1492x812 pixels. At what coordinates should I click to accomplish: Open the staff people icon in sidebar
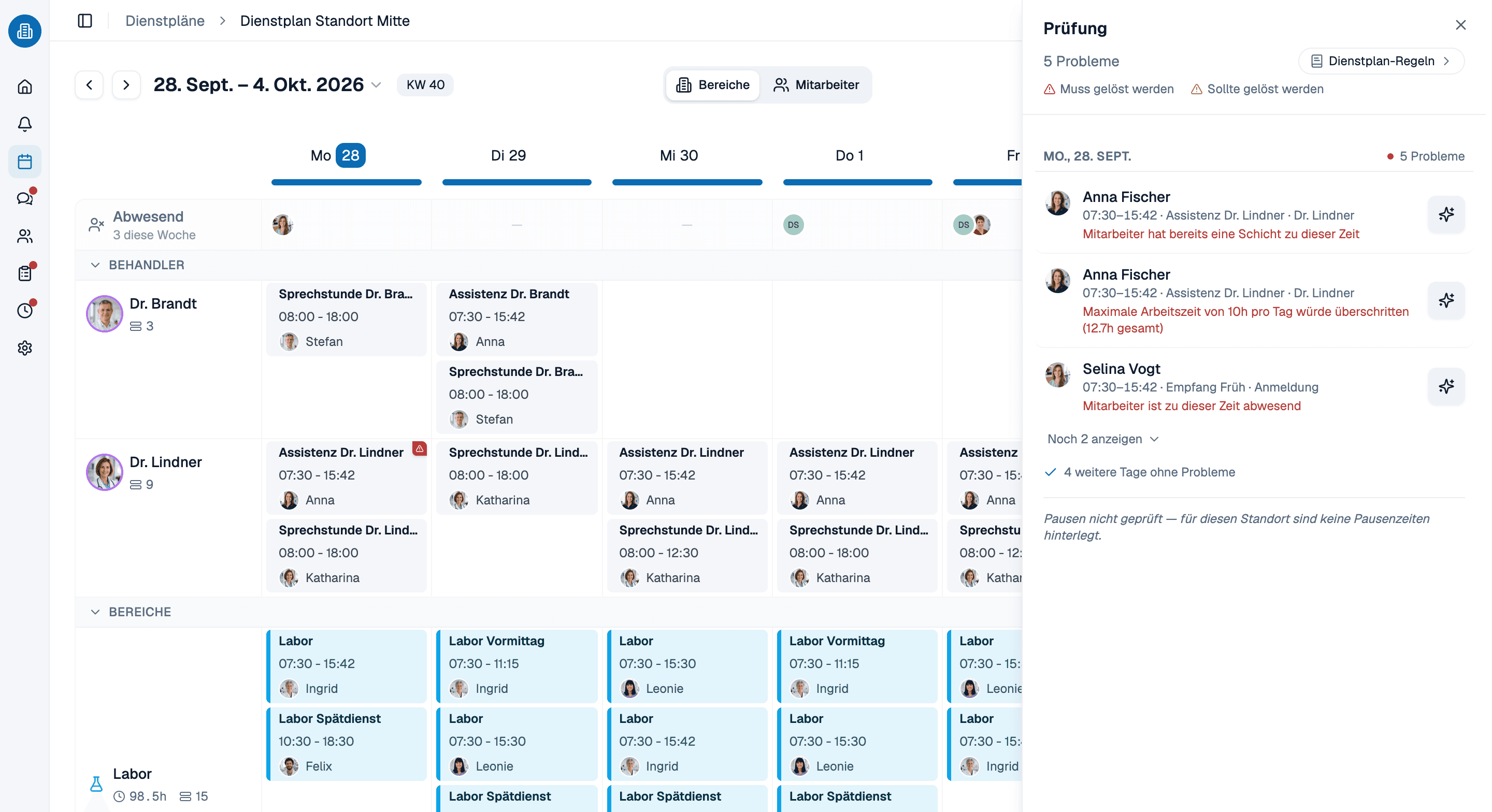point(25,236)
